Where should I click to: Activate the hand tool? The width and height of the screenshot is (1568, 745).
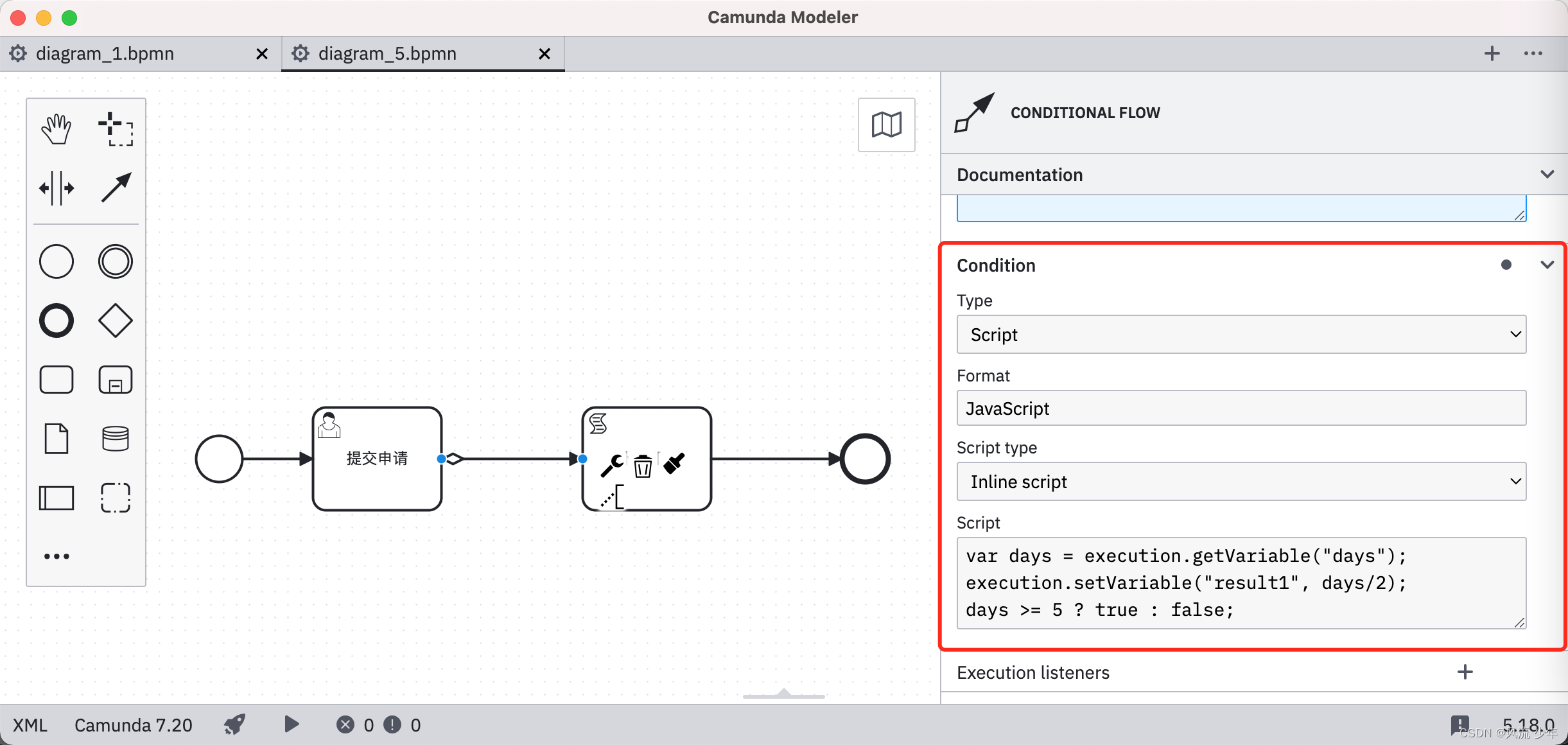(x=57, y=129)
